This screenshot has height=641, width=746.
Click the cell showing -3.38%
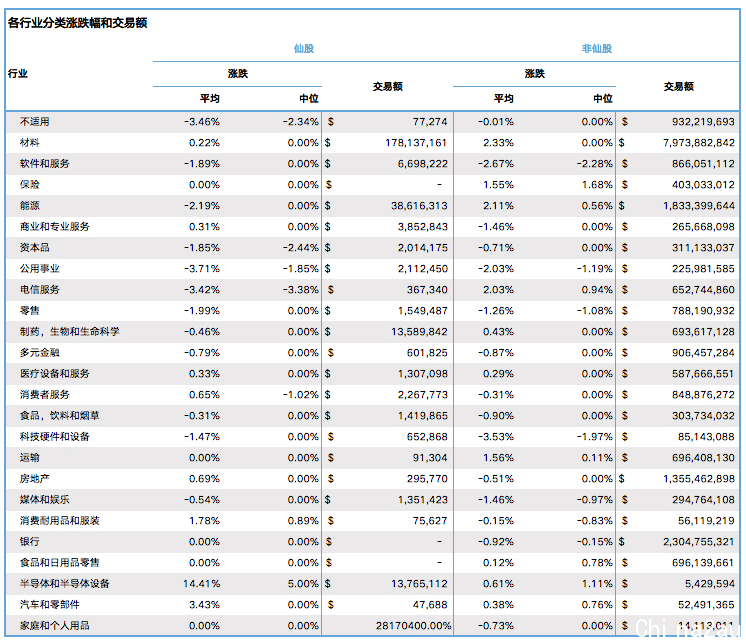[x=301, y=289]
